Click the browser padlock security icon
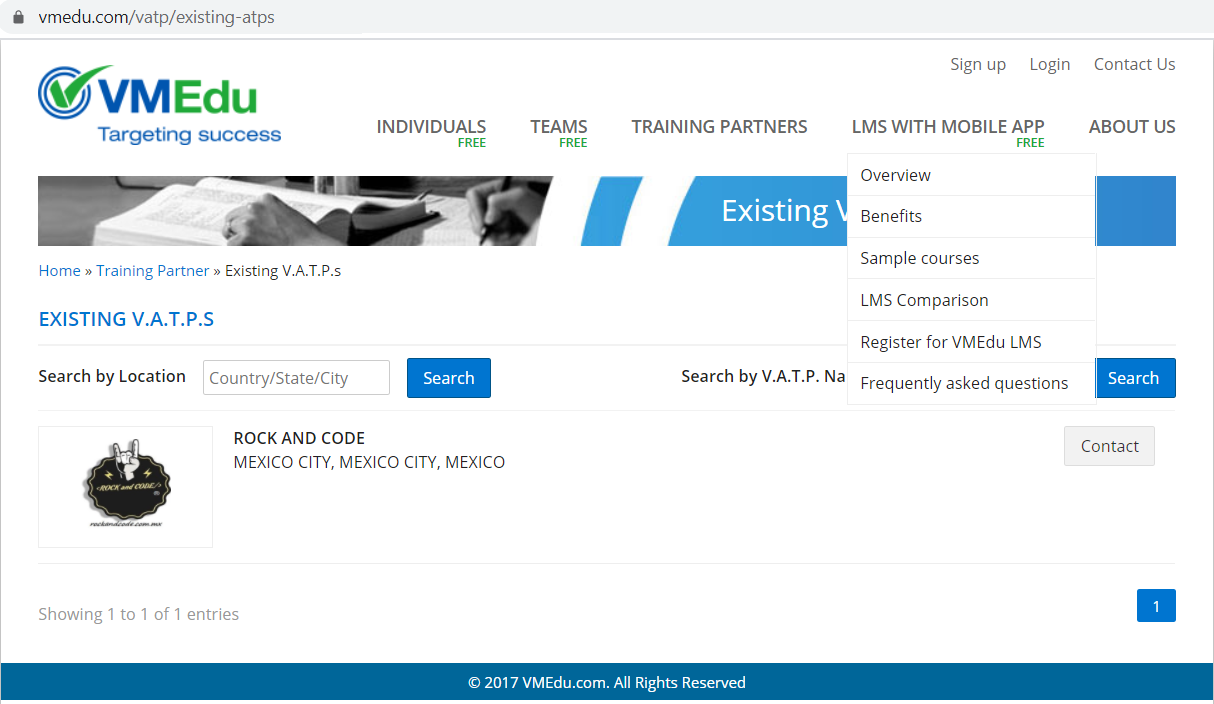This screenshot has height=704, width=1214. pos(17,17)
